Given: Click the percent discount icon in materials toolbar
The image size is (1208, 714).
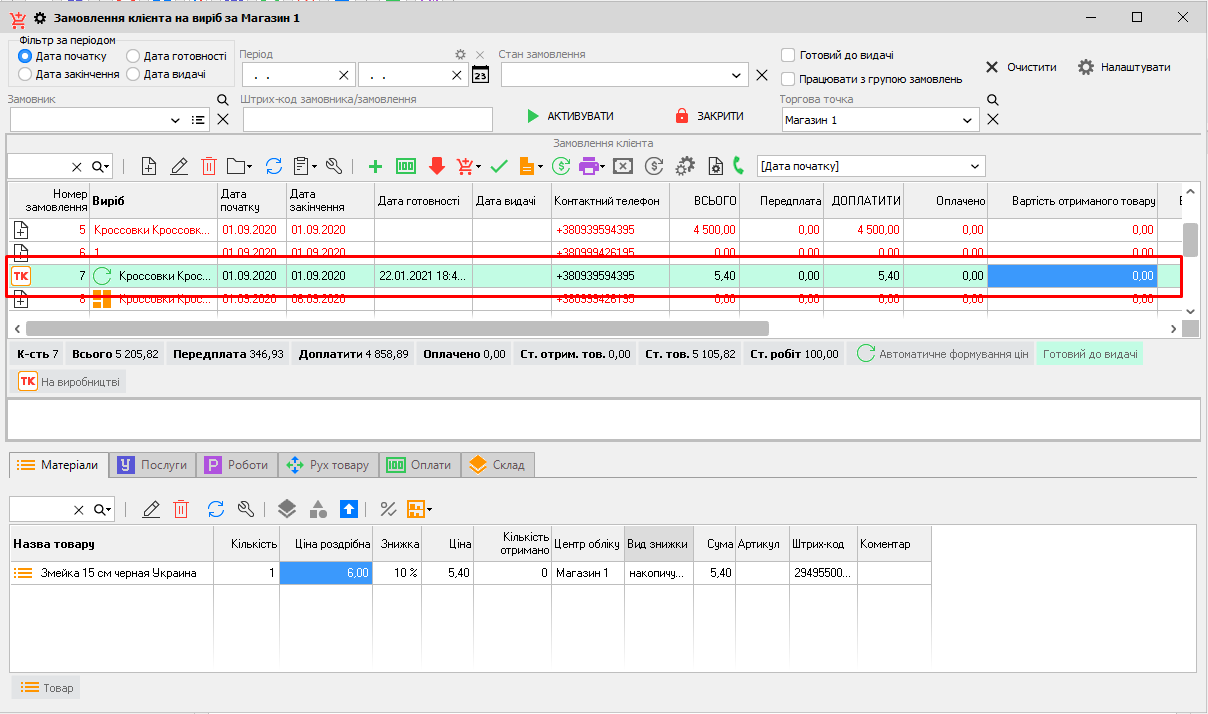Looking at the screenshot, I should 388,509.
